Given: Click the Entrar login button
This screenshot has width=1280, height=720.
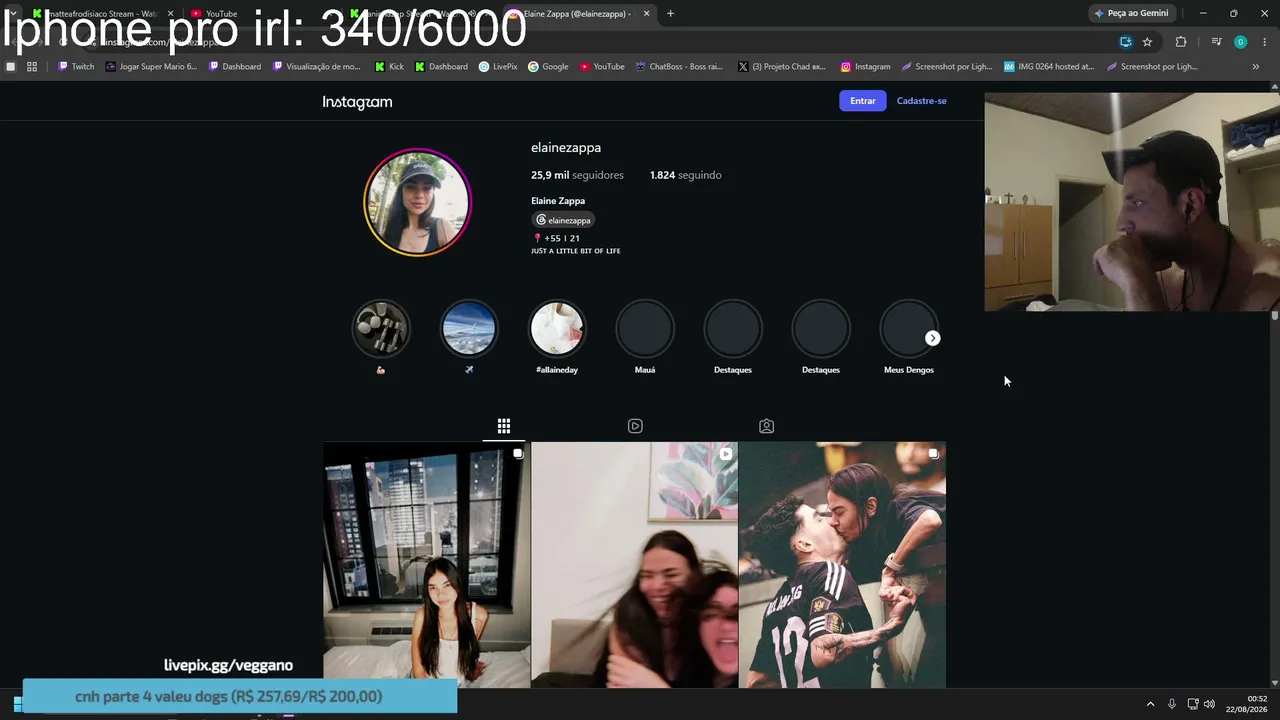Looking at the screenshot, I should [863, 101].
